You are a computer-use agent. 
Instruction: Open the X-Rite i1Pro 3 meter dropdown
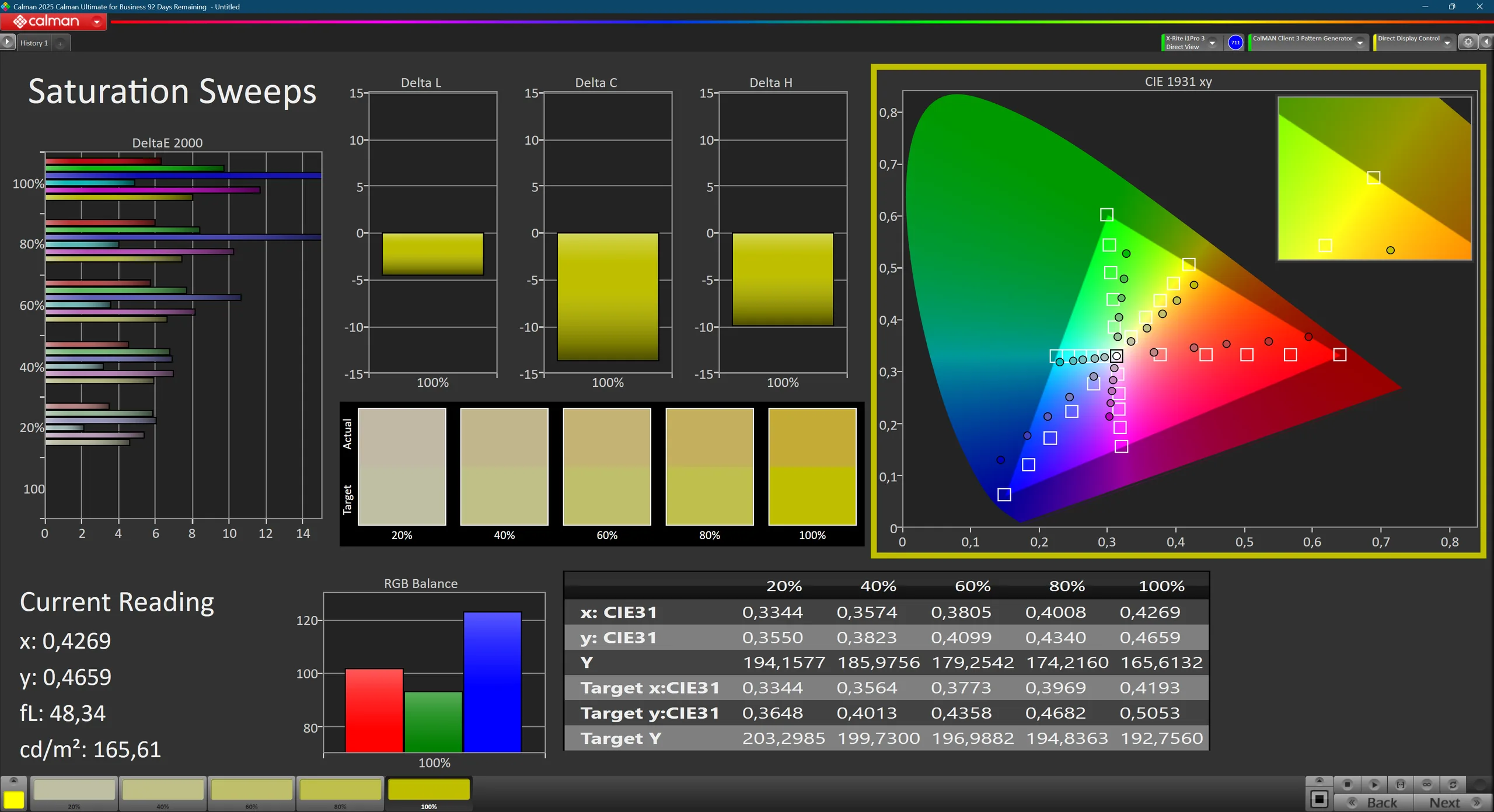coord(1212,43)
